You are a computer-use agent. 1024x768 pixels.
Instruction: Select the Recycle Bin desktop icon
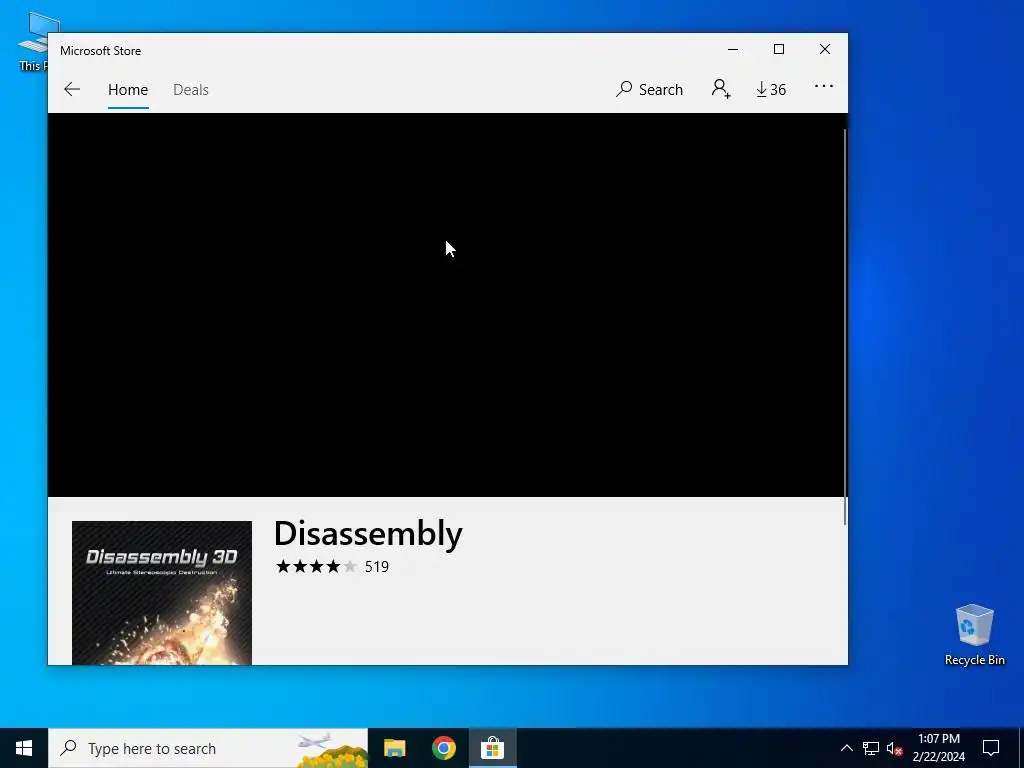(x=974, y=635)
